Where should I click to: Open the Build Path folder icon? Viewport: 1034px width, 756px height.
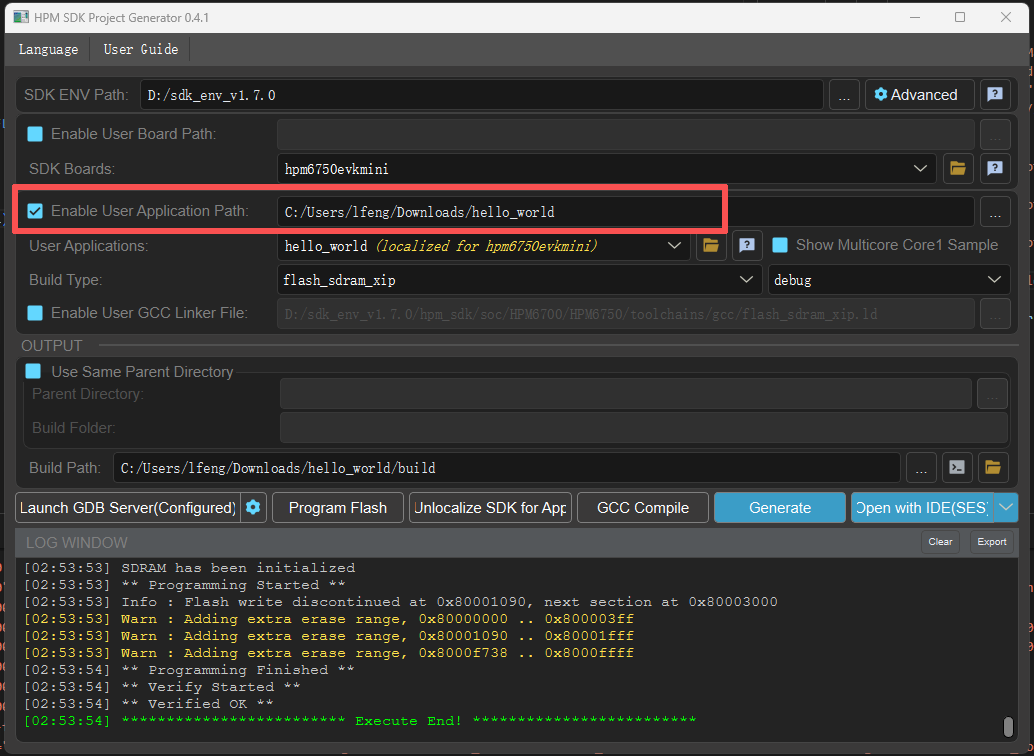pyautogui.click(x=992, y=468)
